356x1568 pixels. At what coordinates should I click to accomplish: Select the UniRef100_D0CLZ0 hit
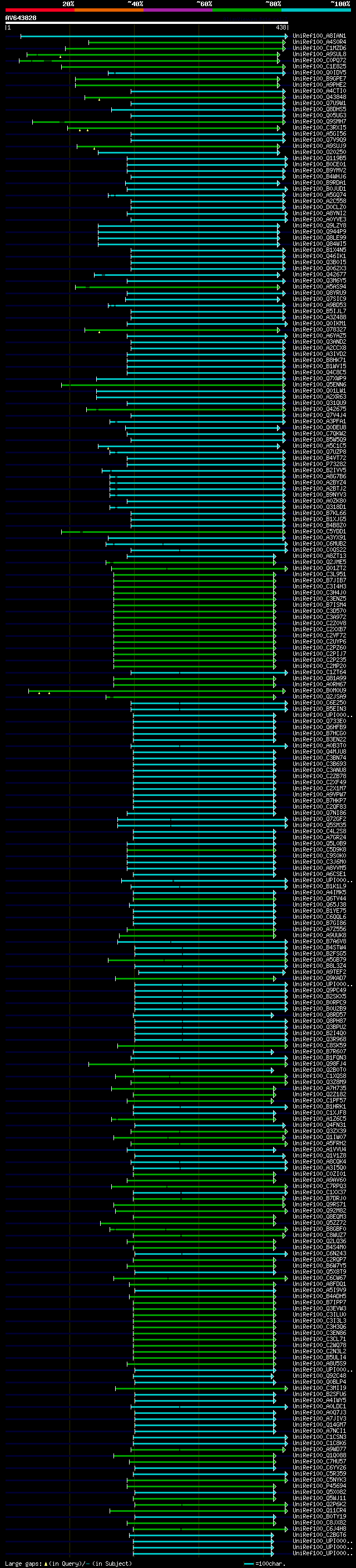tap(319, 207)
